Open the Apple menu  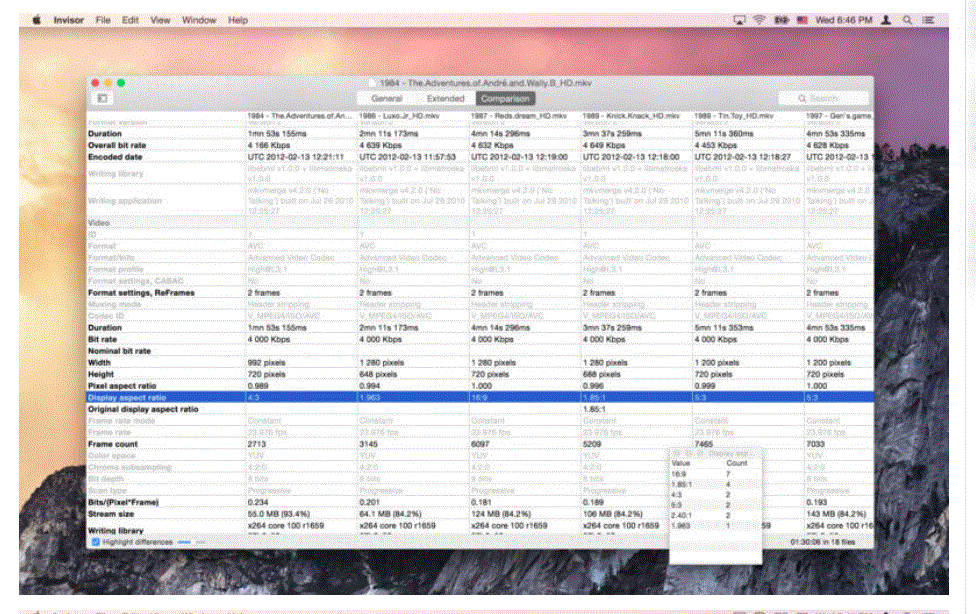37,20
